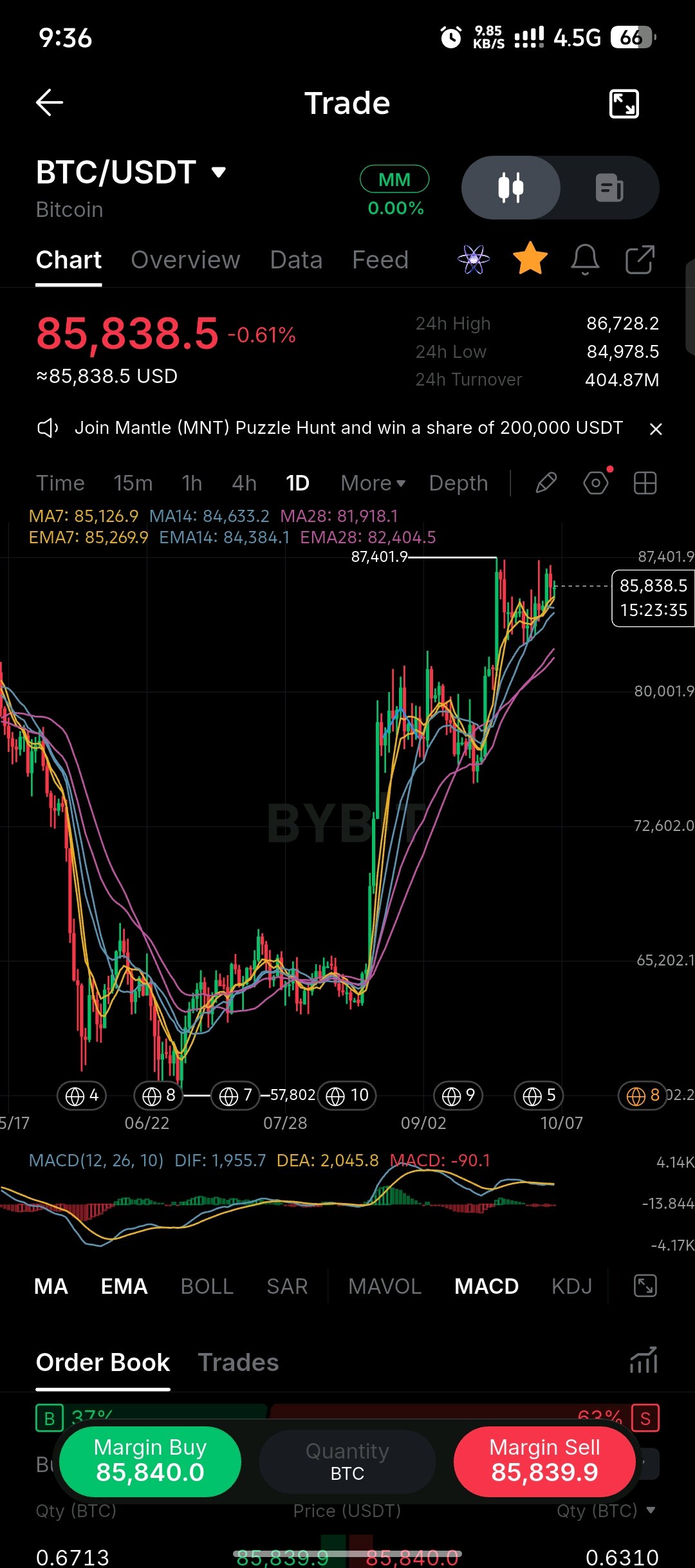Tap the announcement speaker icon
This screenshot has height=1568, width=695.
pos(48,428)
